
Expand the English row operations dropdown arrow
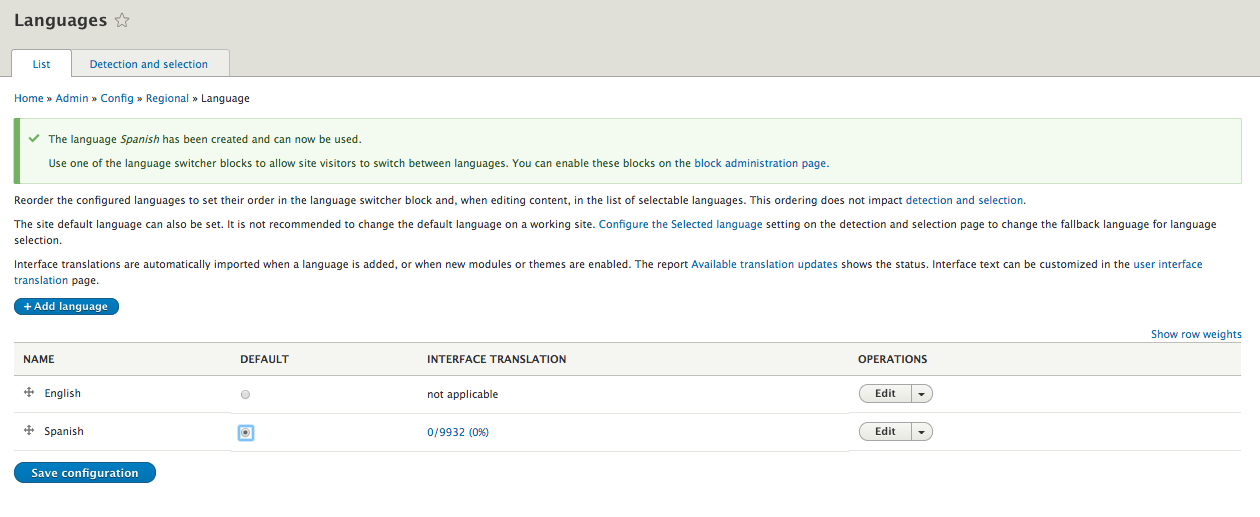coord(921,394)
